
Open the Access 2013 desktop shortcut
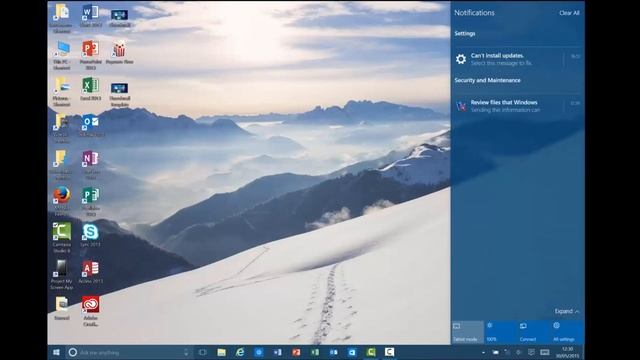(91, 271)
